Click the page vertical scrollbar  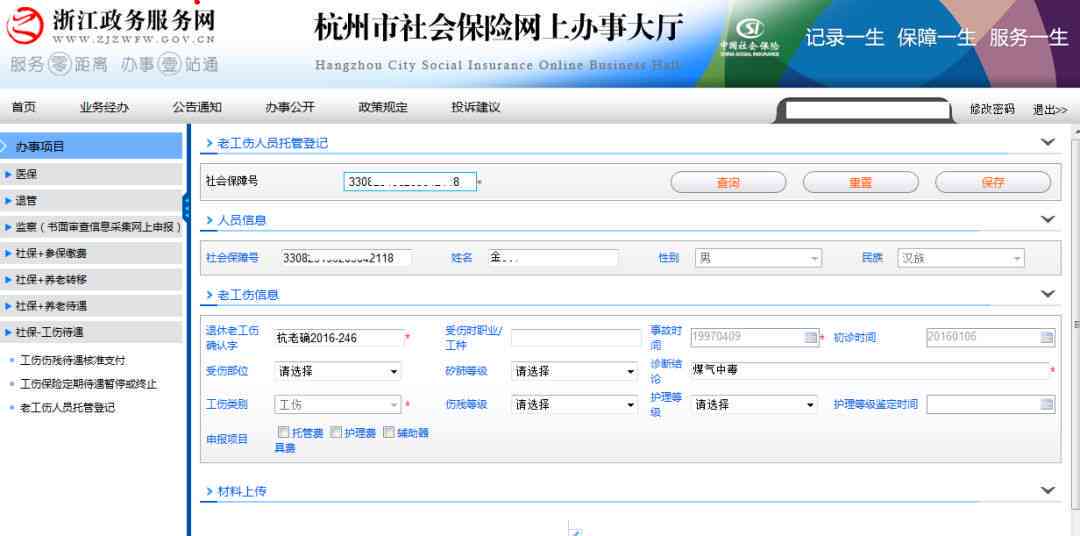coord(1075,324)
